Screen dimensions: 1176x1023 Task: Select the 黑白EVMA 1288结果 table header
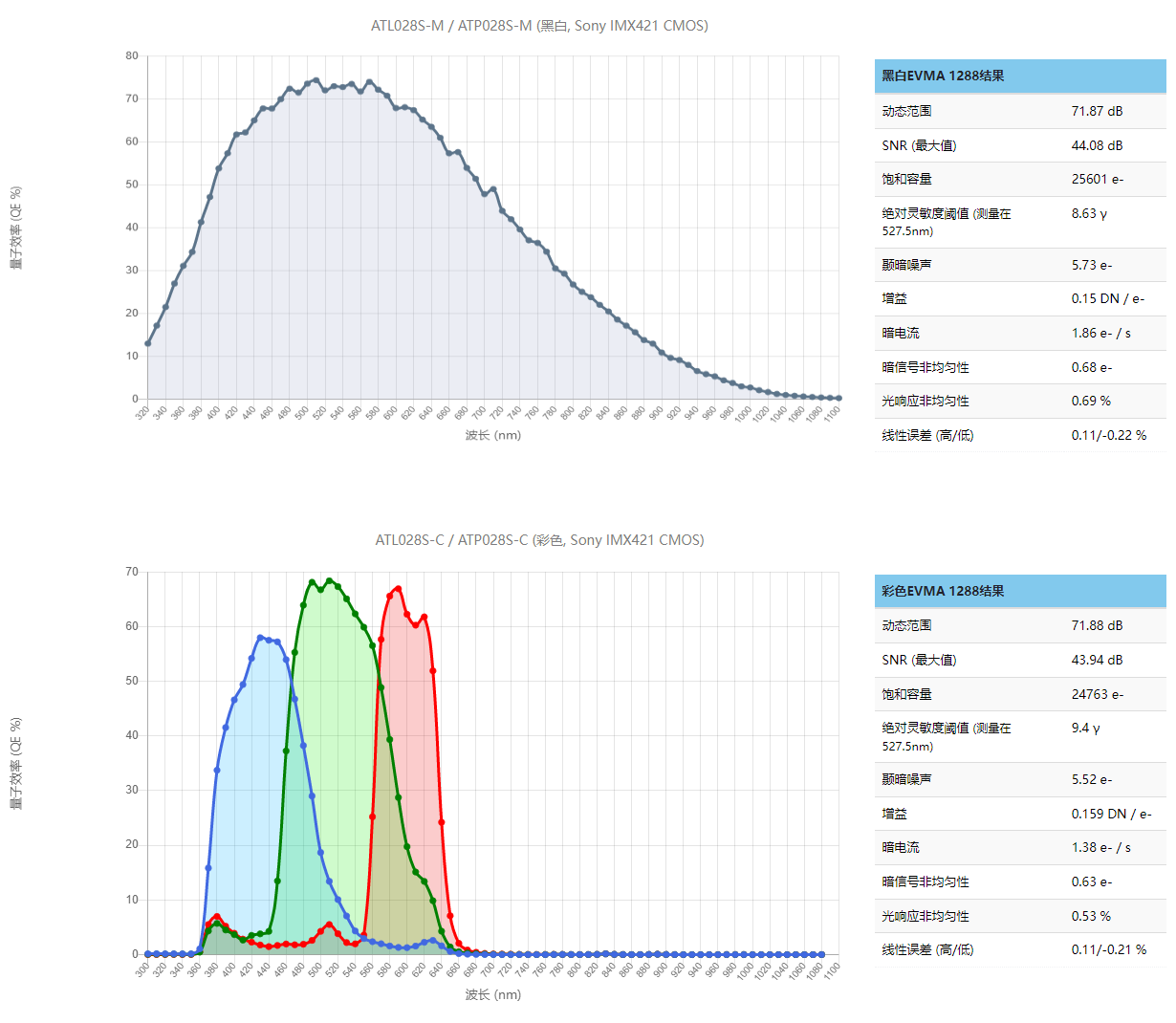(943, 76)
